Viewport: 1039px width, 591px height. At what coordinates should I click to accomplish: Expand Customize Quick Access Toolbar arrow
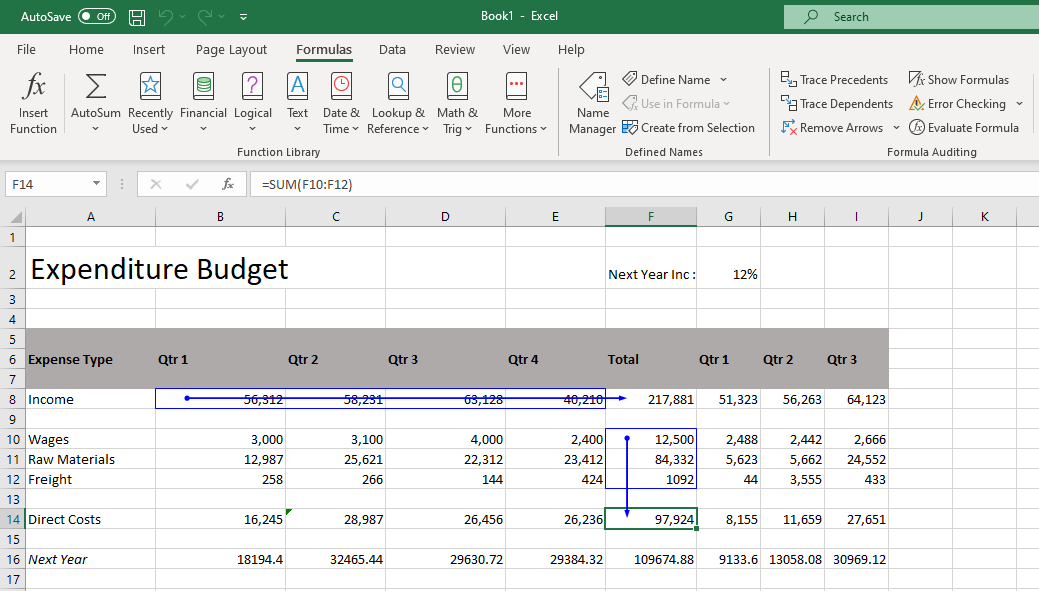point(243,17)
